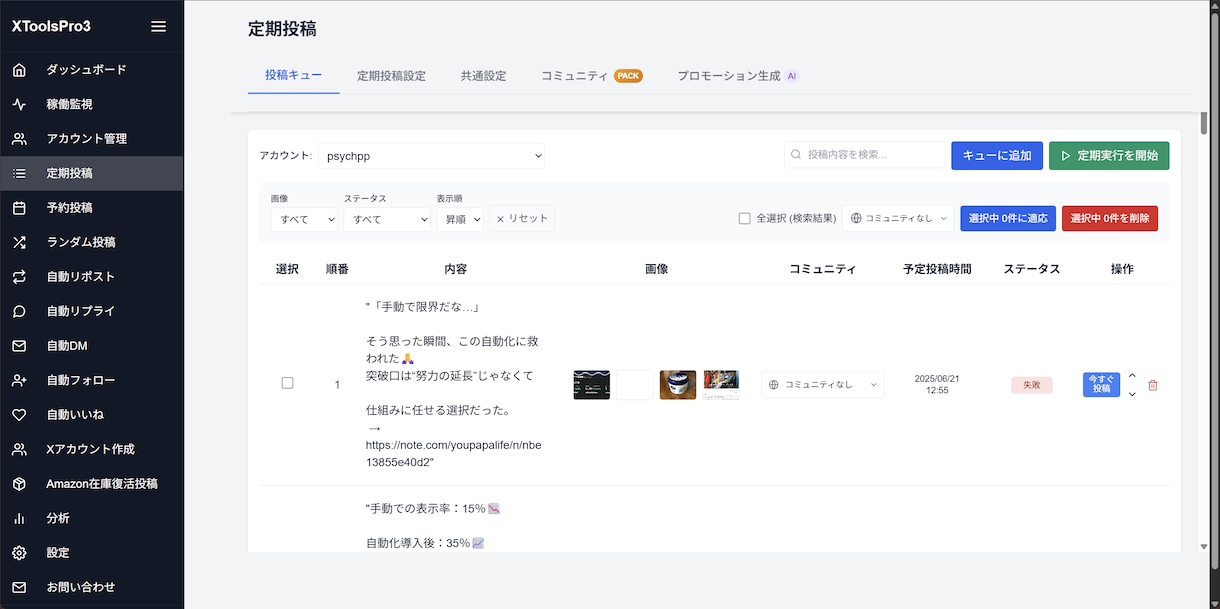The height and width of the screenshot is (609, 1220).
Task: Click the 定期投稿 page heading
Action: (x=282, y=29)
